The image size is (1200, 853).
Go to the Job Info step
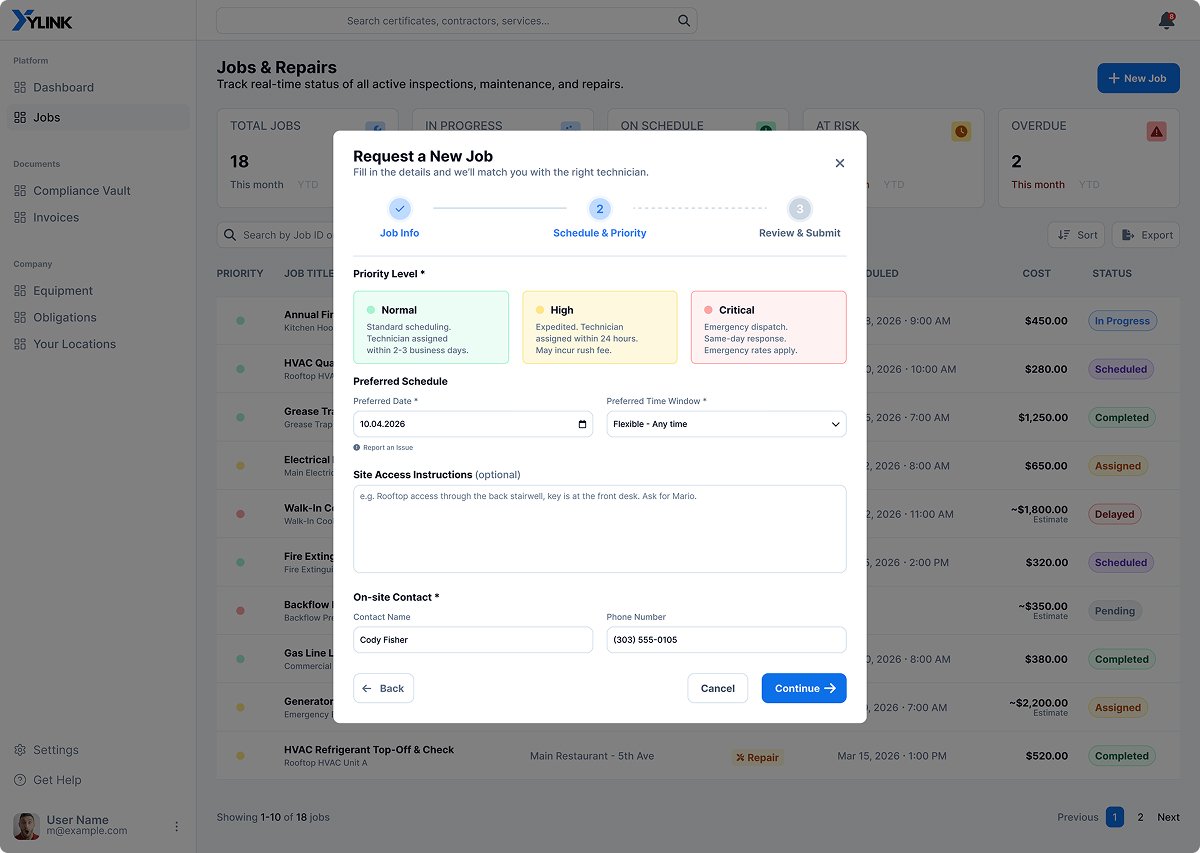pyautogui.click(x=400, y=219)
